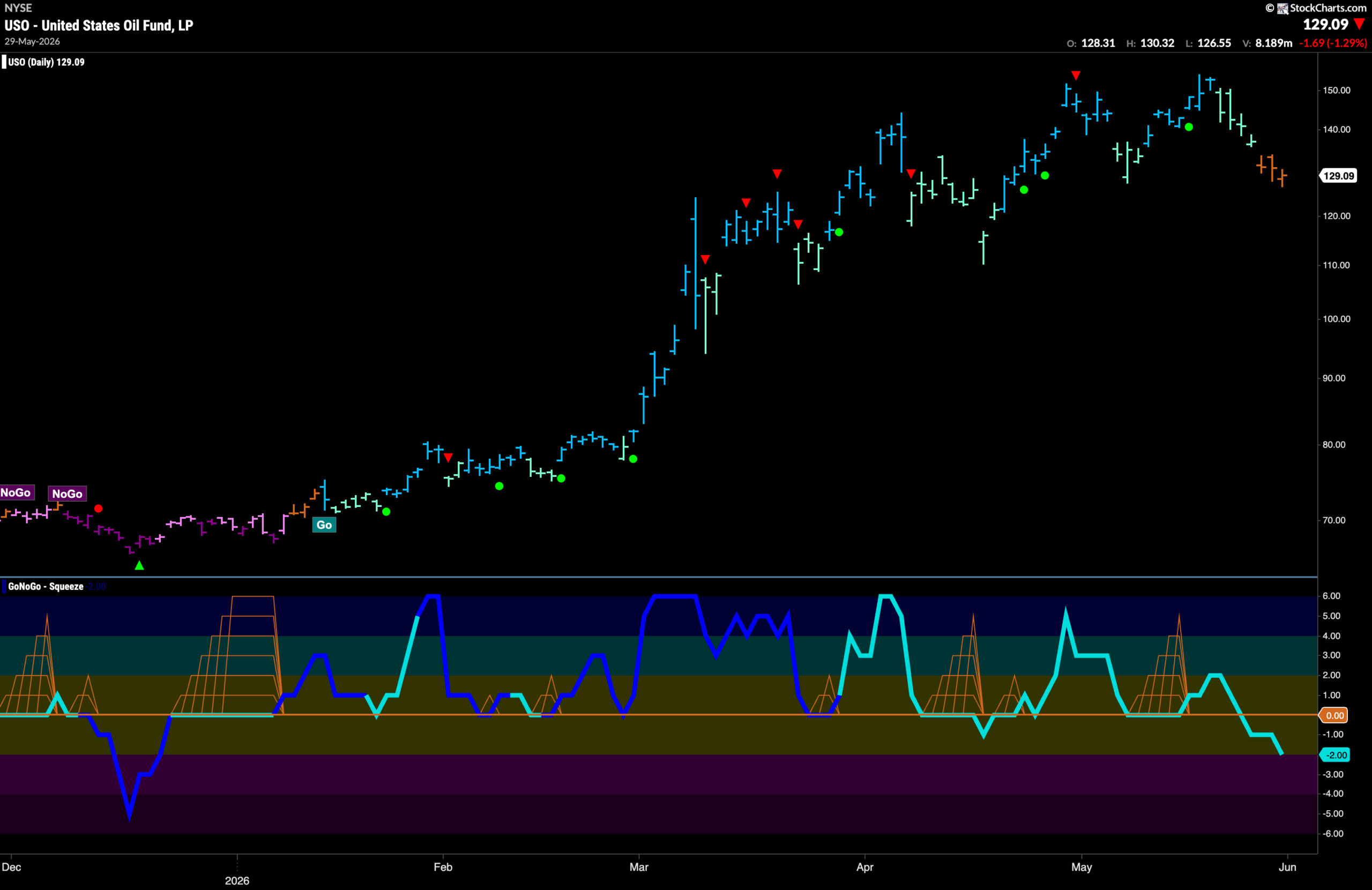The height and width of the screenshot is (890, 1372).
Task: Click the 29-May-2026 date label
Action: [32, 41]
